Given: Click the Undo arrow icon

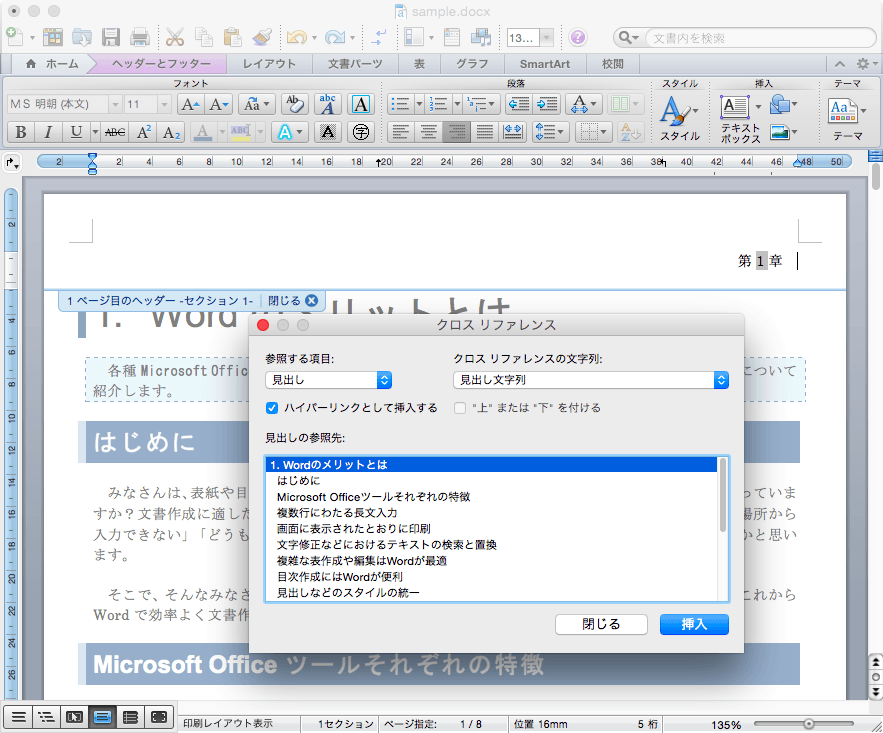Looking at the screenshot, I should coord(296,38).
